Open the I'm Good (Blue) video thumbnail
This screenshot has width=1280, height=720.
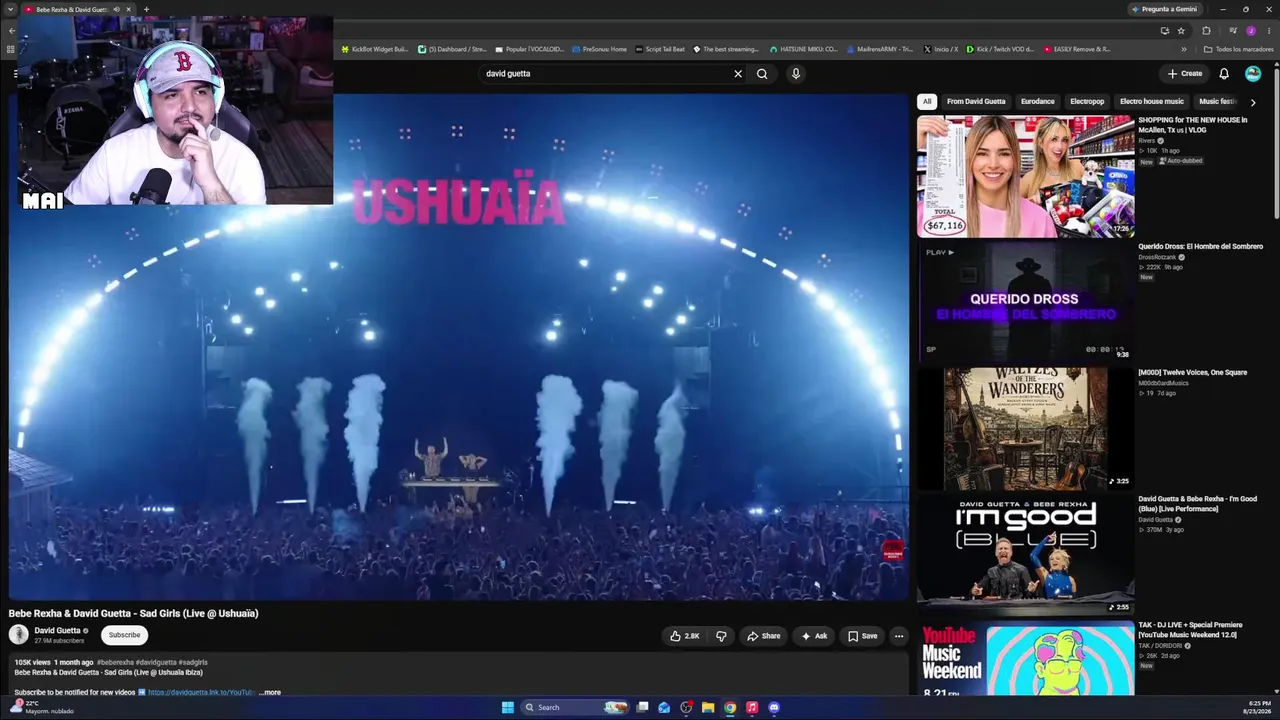click(x=1026, y=554)
